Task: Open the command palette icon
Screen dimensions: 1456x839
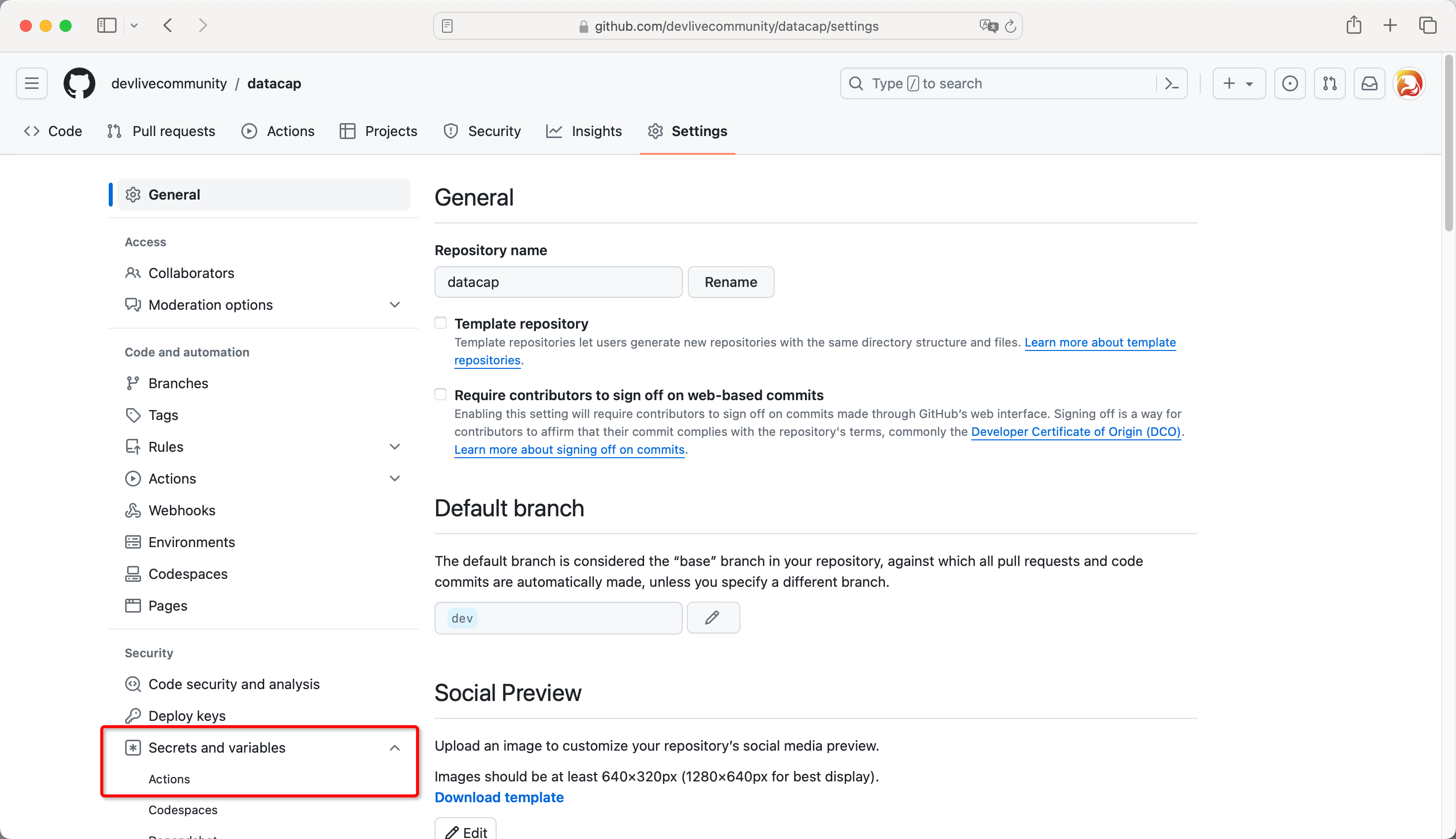Action: click(1171, 83)
